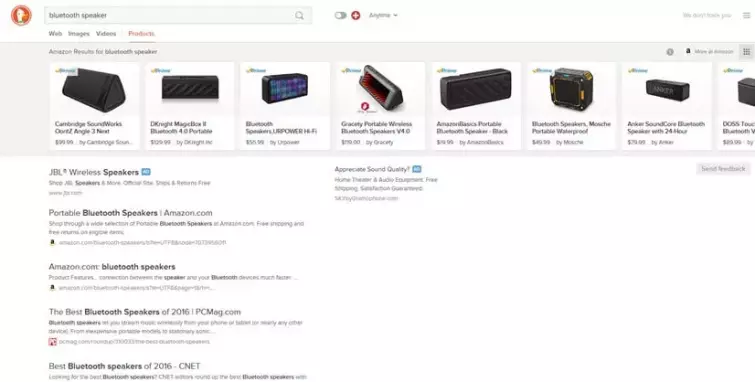Switch to the Images tab

tap(79, 34)
